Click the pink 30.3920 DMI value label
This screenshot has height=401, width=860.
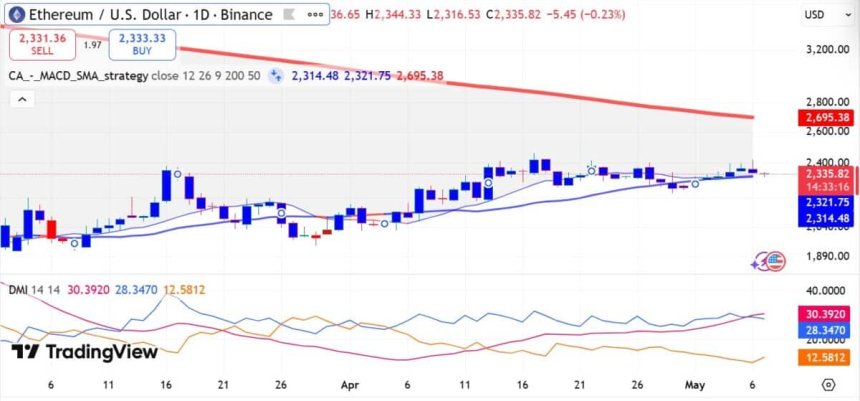point(824,315)
